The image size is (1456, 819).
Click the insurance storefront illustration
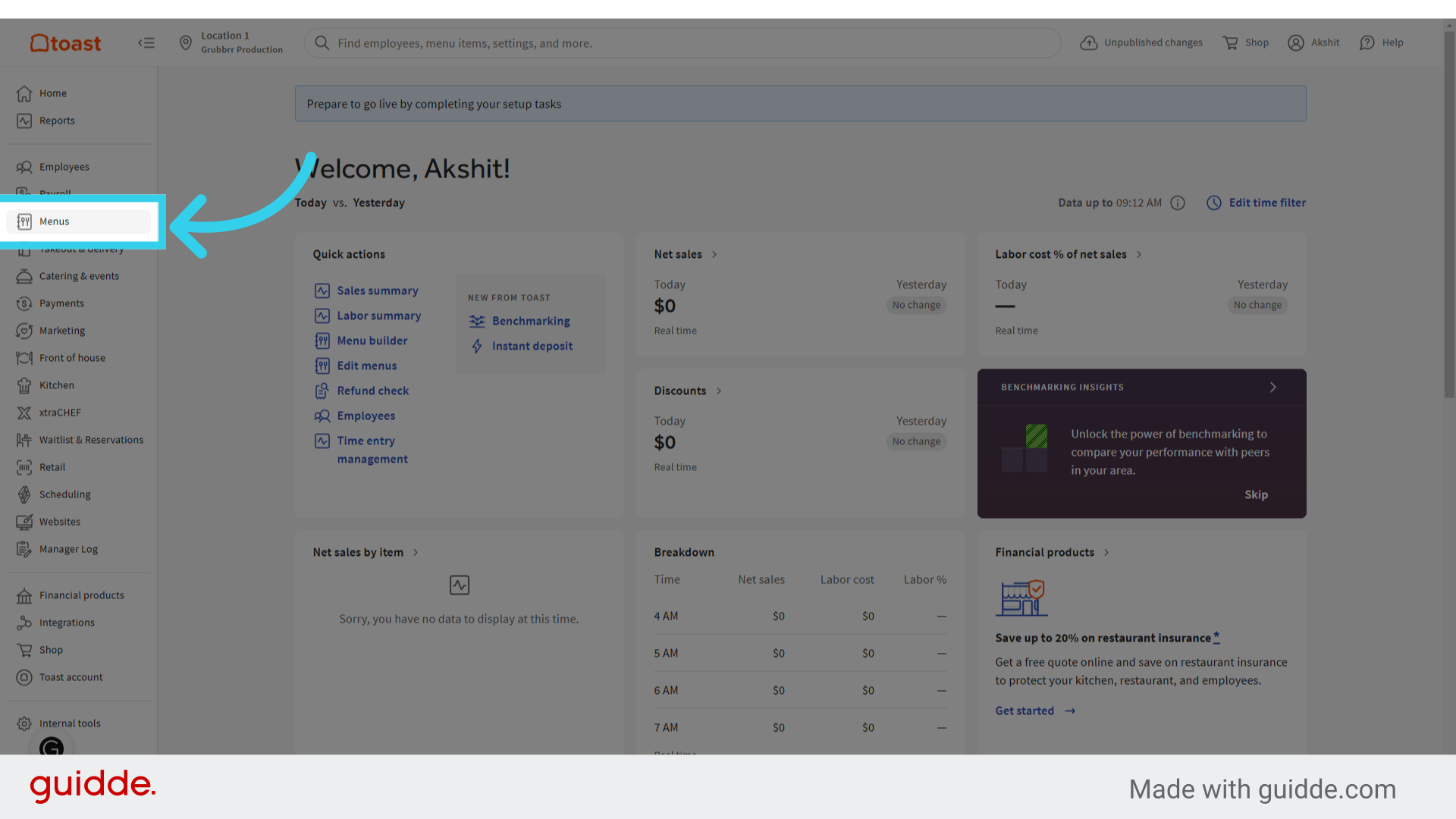click(x=1021, y=598)
